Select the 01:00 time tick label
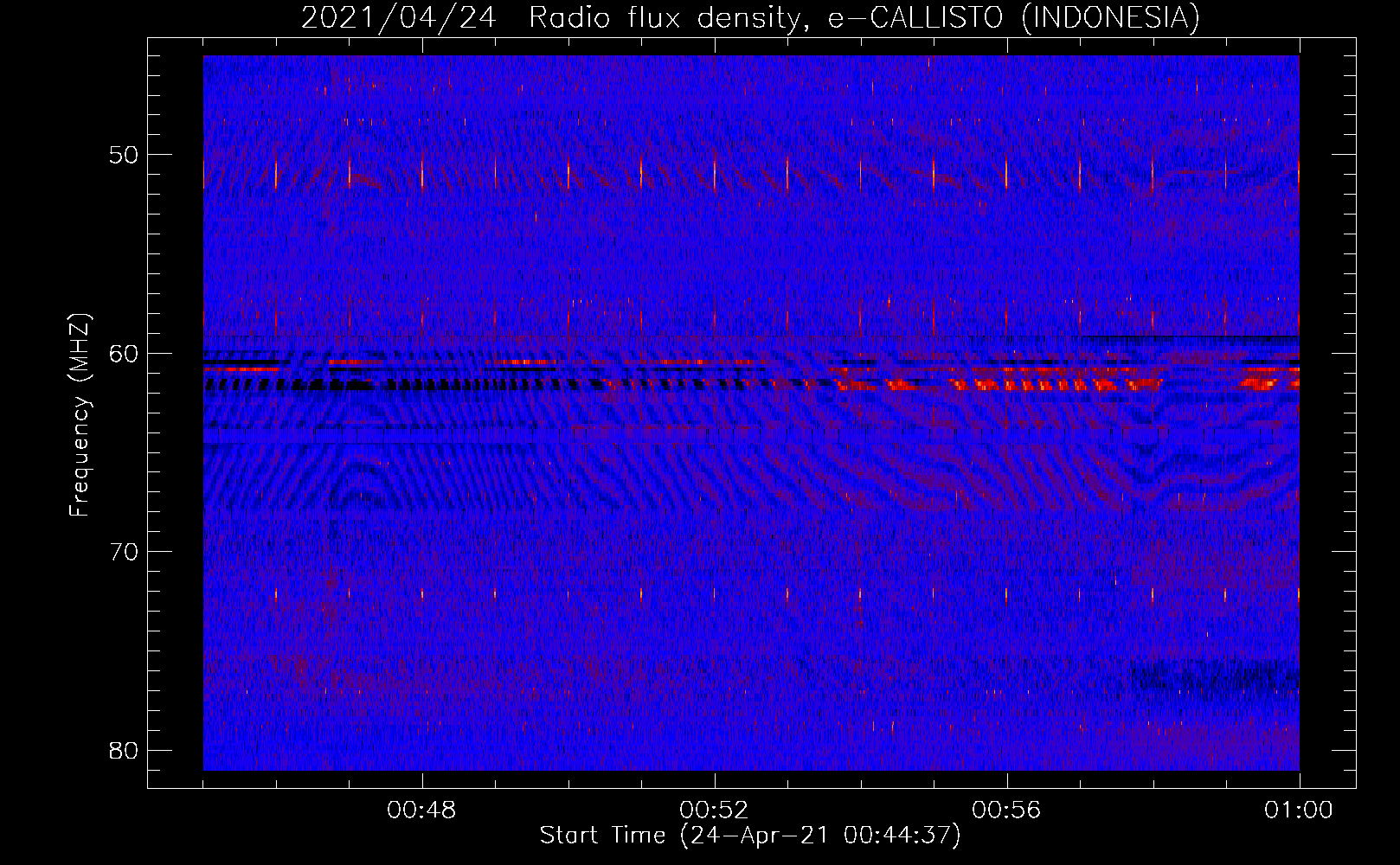The width and height of the screenshot is (1400, 865). (x=1299, y=811)
